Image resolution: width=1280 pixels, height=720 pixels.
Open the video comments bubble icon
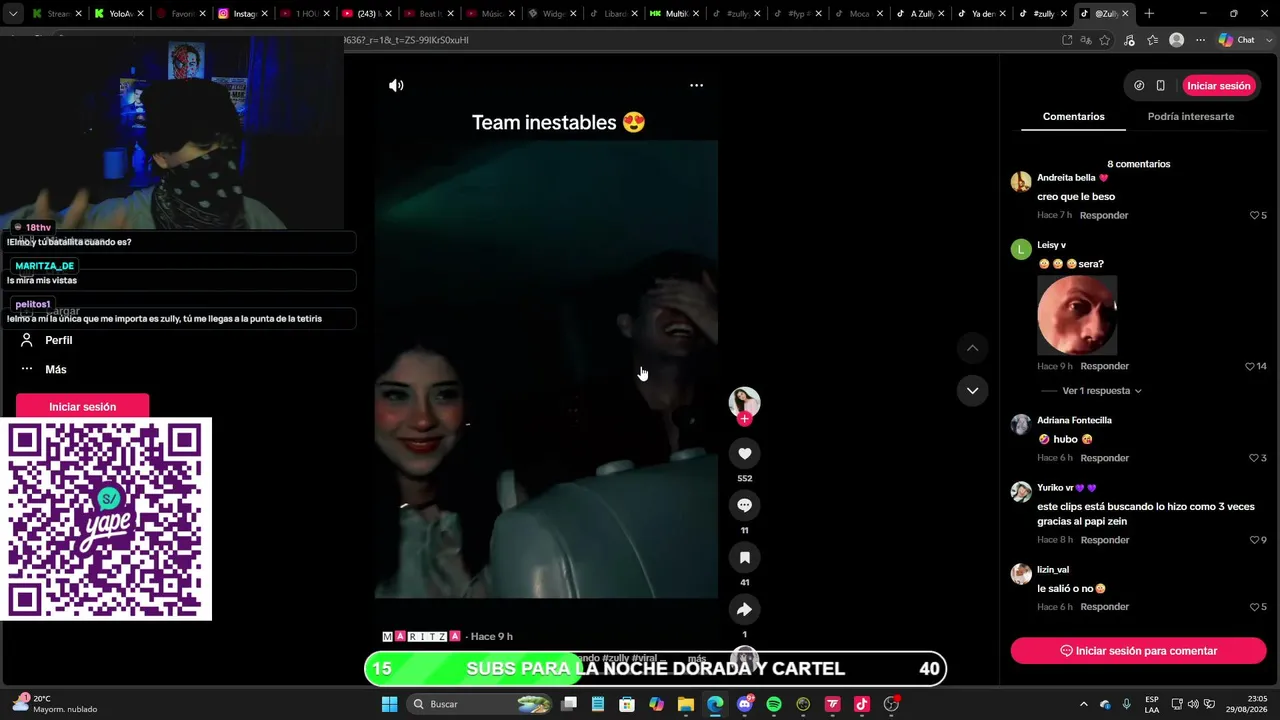(x=744, y=506)
